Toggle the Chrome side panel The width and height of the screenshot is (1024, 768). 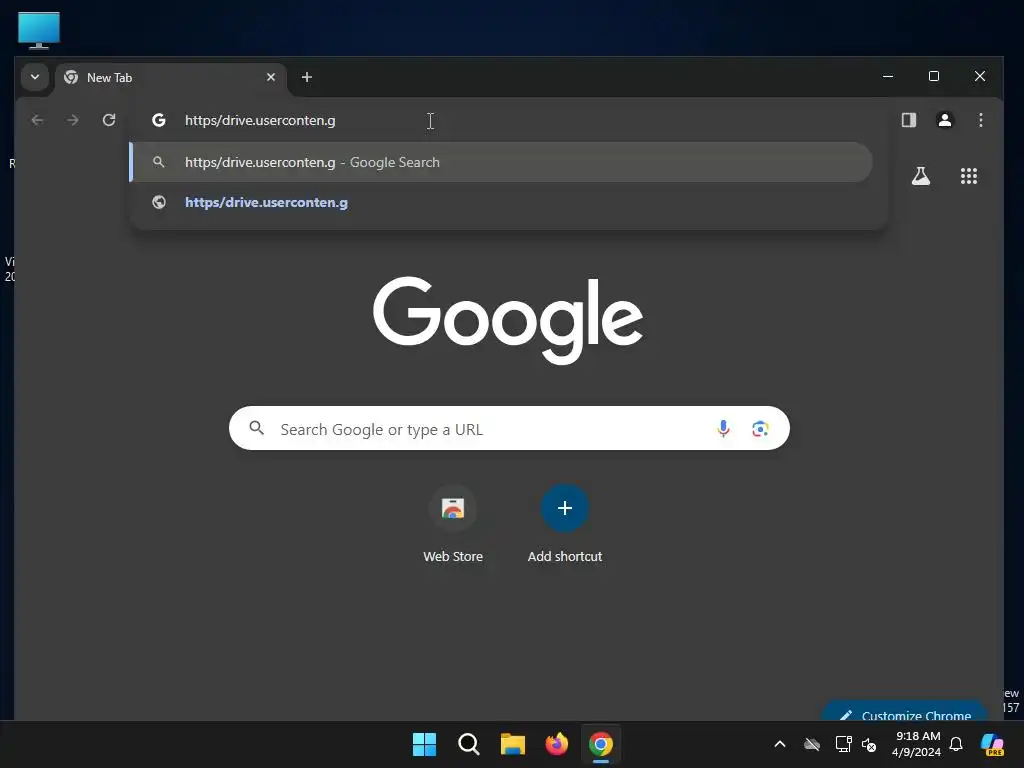tap(909, 120)
